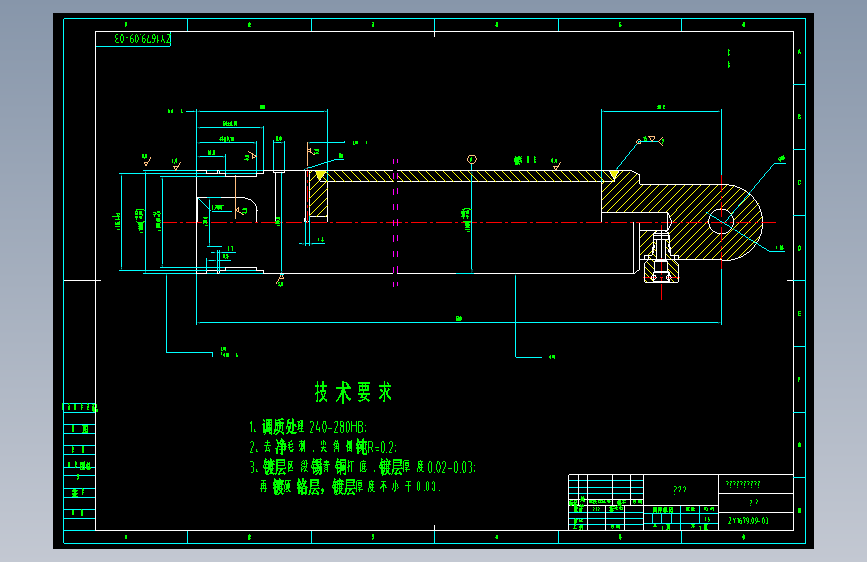
Task: Click the magenta dashed break line
Action: coord(395,222)
